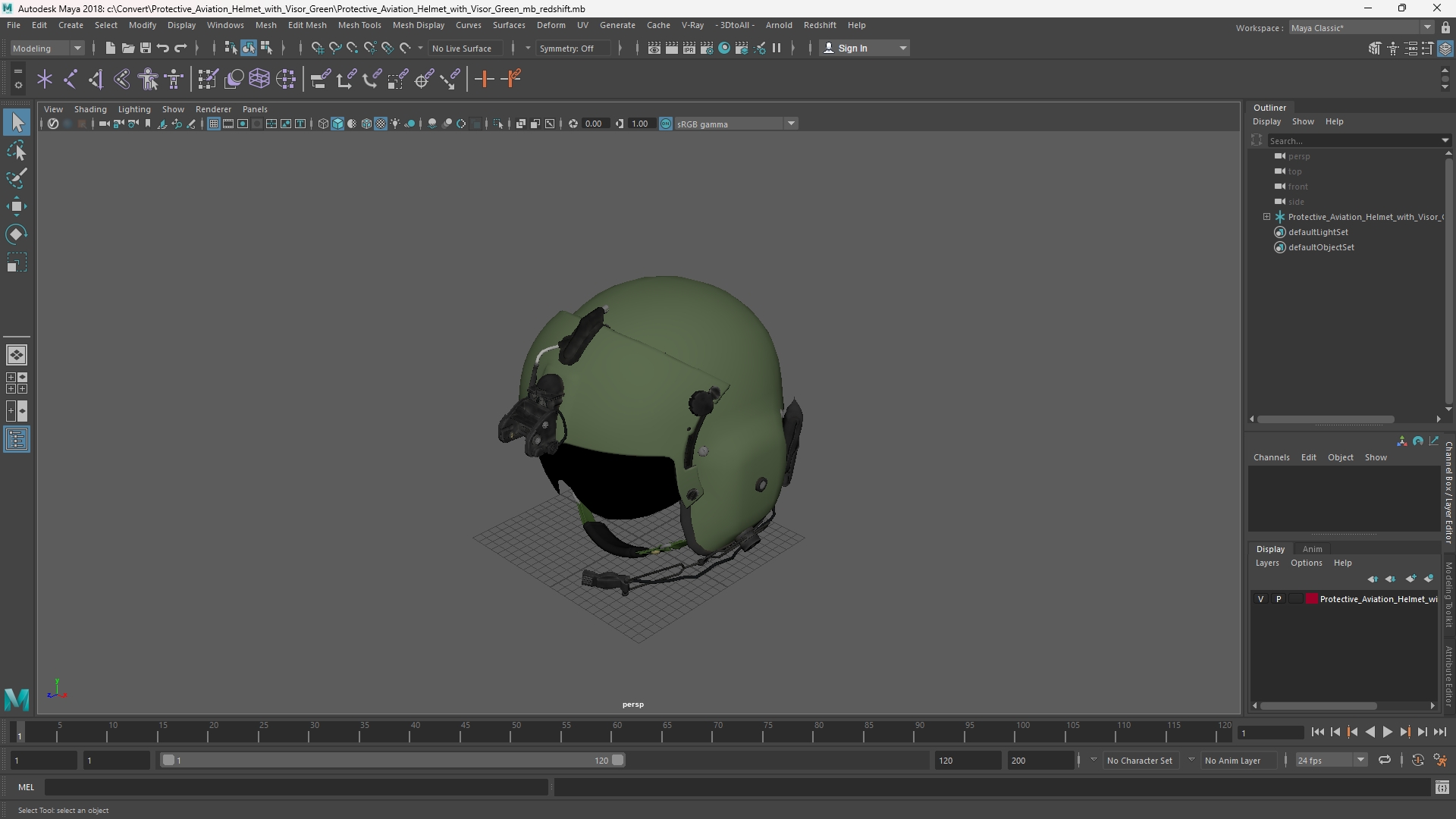Screen dimensions: 1456x819
Task: Open the Redshift menu
Action: coord(819,25)
